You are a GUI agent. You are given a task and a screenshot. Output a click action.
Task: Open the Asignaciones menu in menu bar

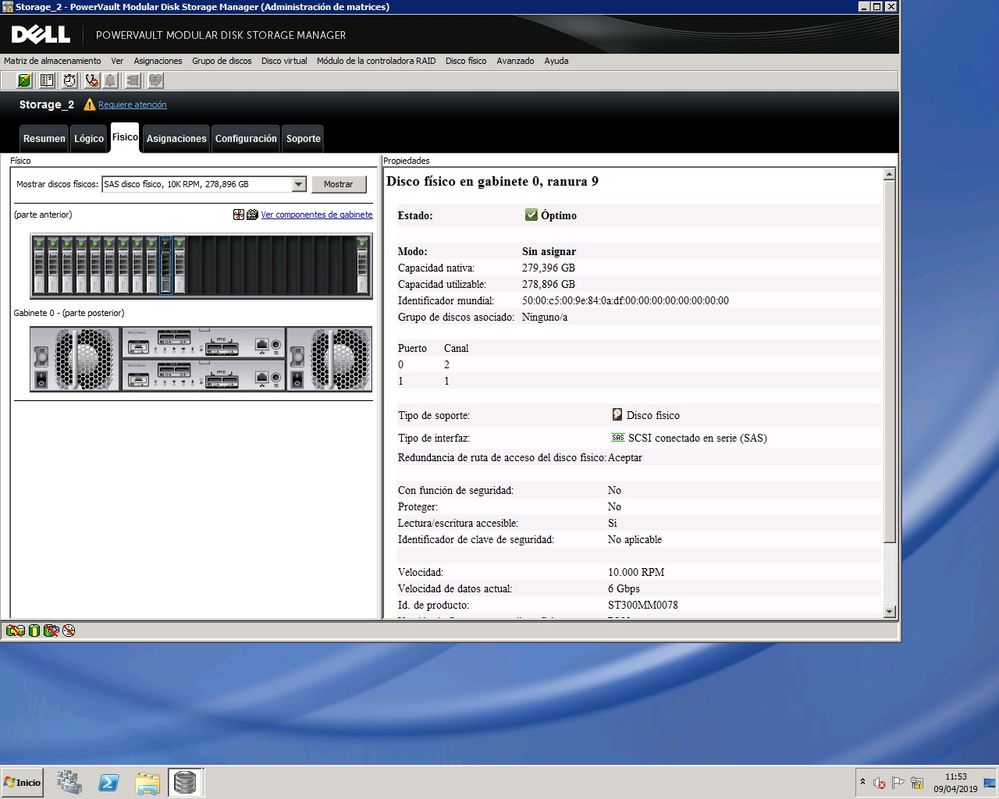158,61
